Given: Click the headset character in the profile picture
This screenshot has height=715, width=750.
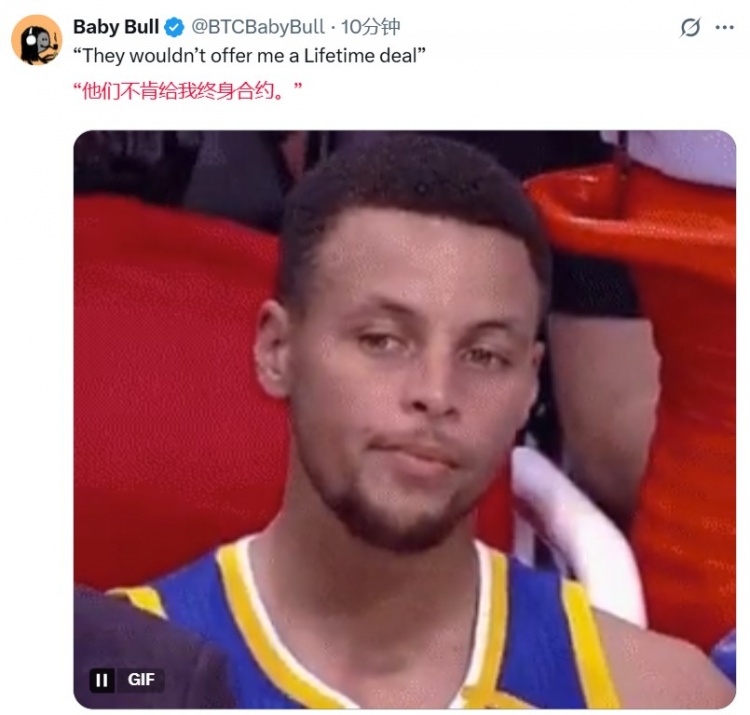Looking at the screenshot, I should [x=38, y=42].
